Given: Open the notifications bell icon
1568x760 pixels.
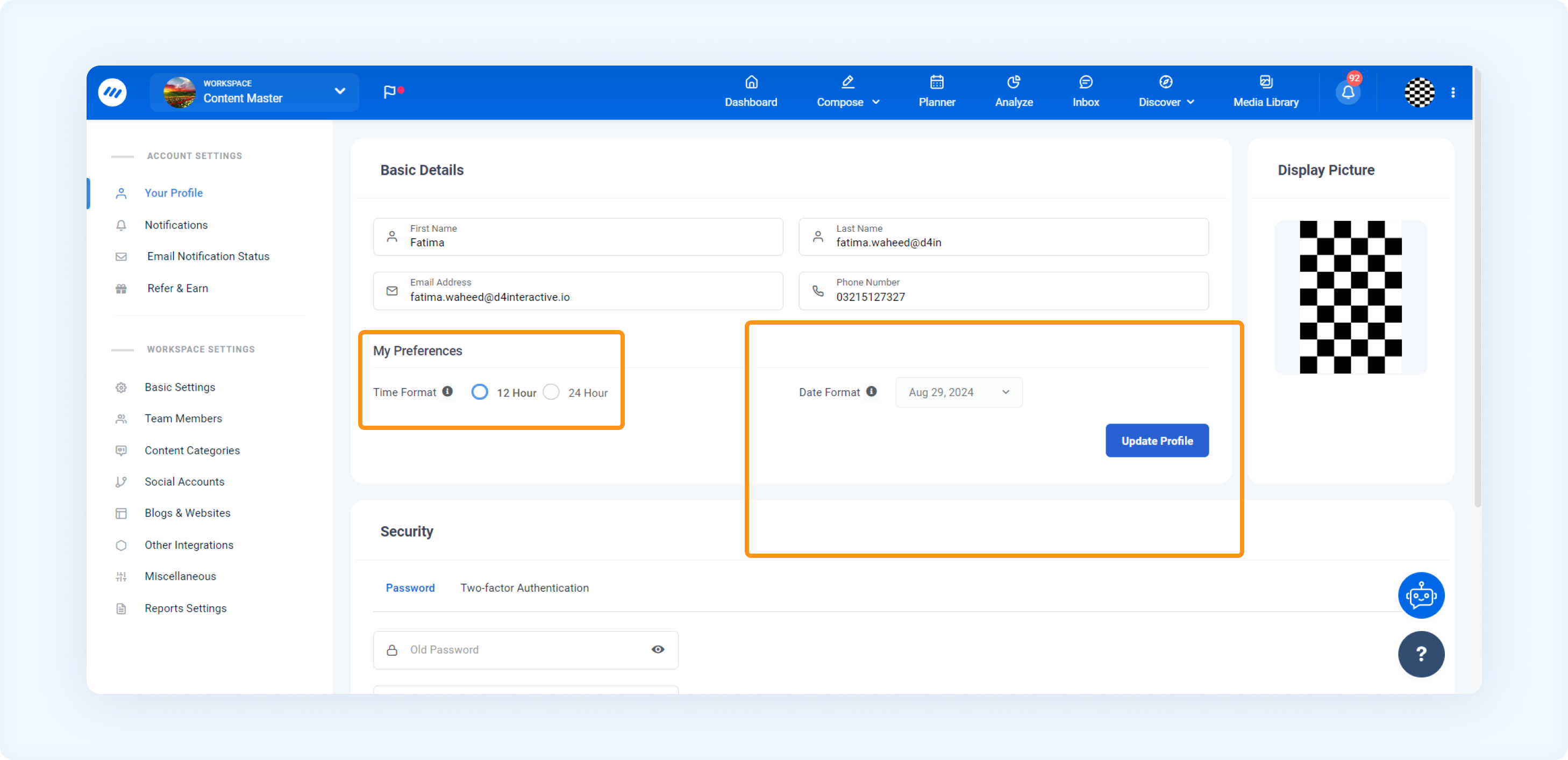Looking at the screenshot, I should coord(1348,92).
